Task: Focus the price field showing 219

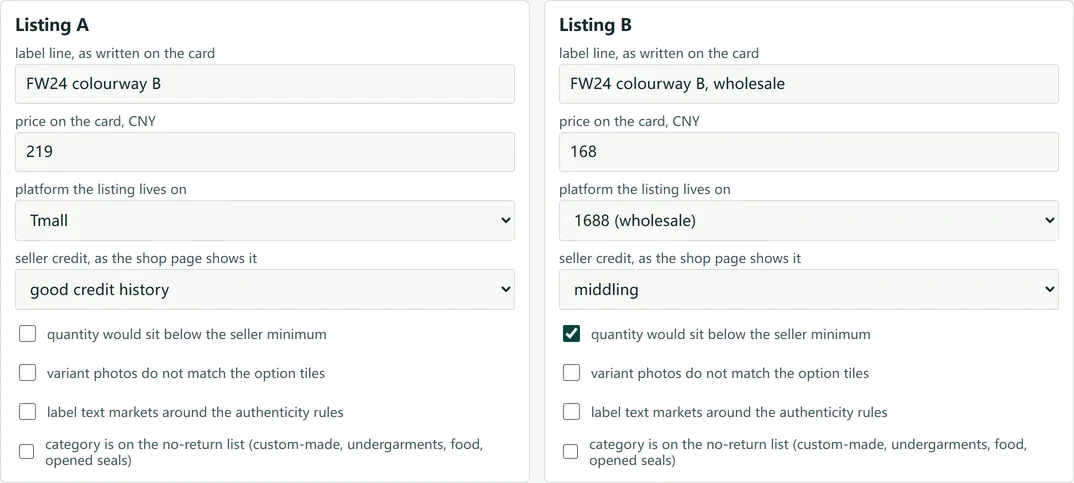Action: coord(265,152)
